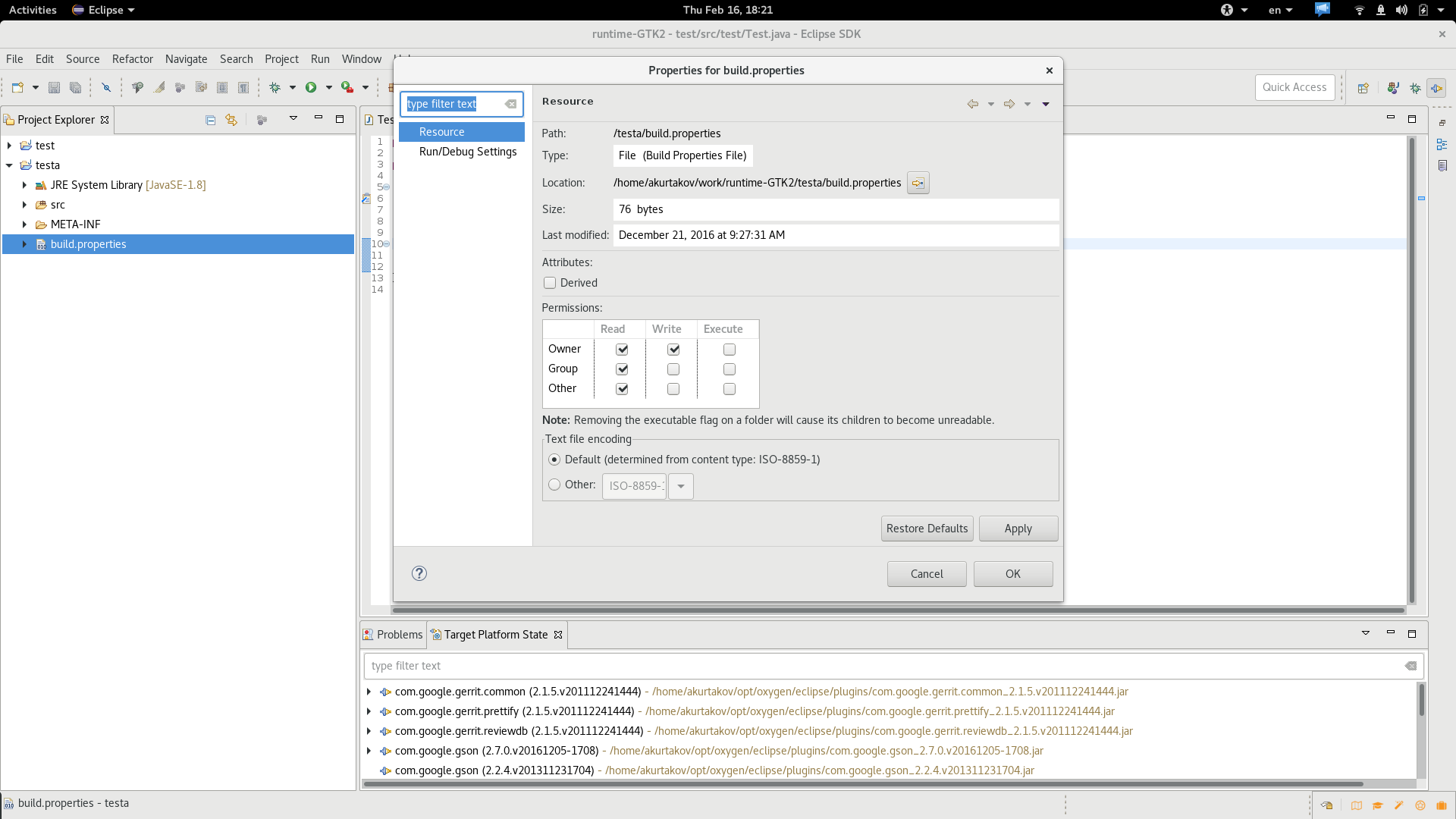Open the ISO-8859-1 encoding dropdown
This screenshot has height=819, width=1456.
pos(681,486)
